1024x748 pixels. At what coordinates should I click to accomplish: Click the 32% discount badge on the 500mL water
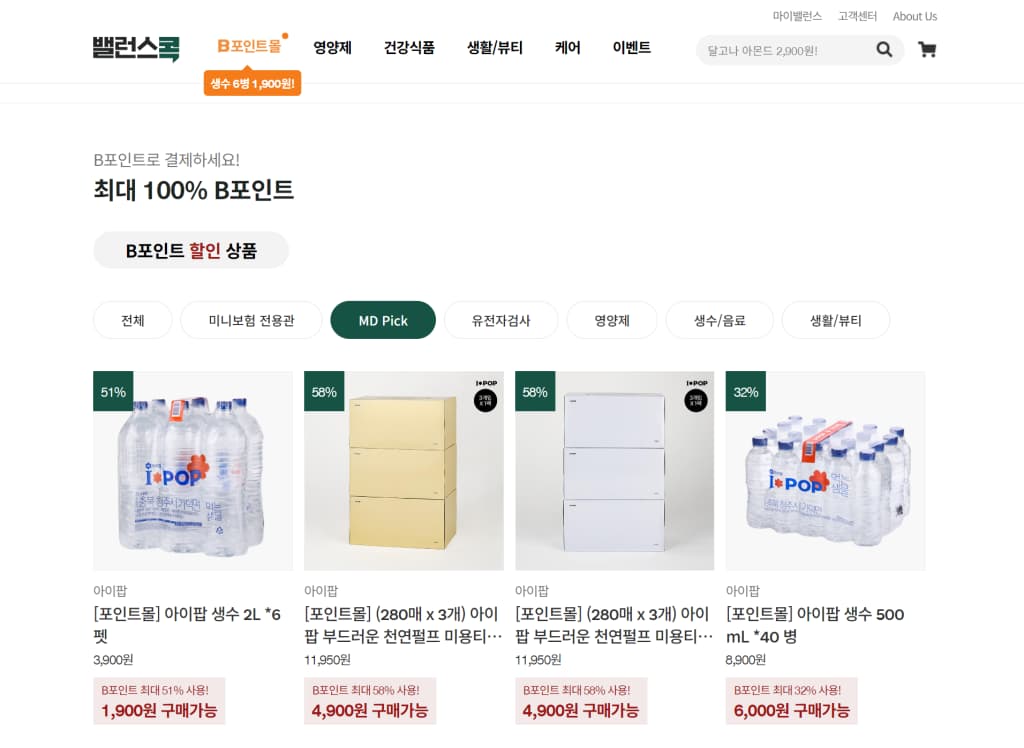click(x=745, y=392)
